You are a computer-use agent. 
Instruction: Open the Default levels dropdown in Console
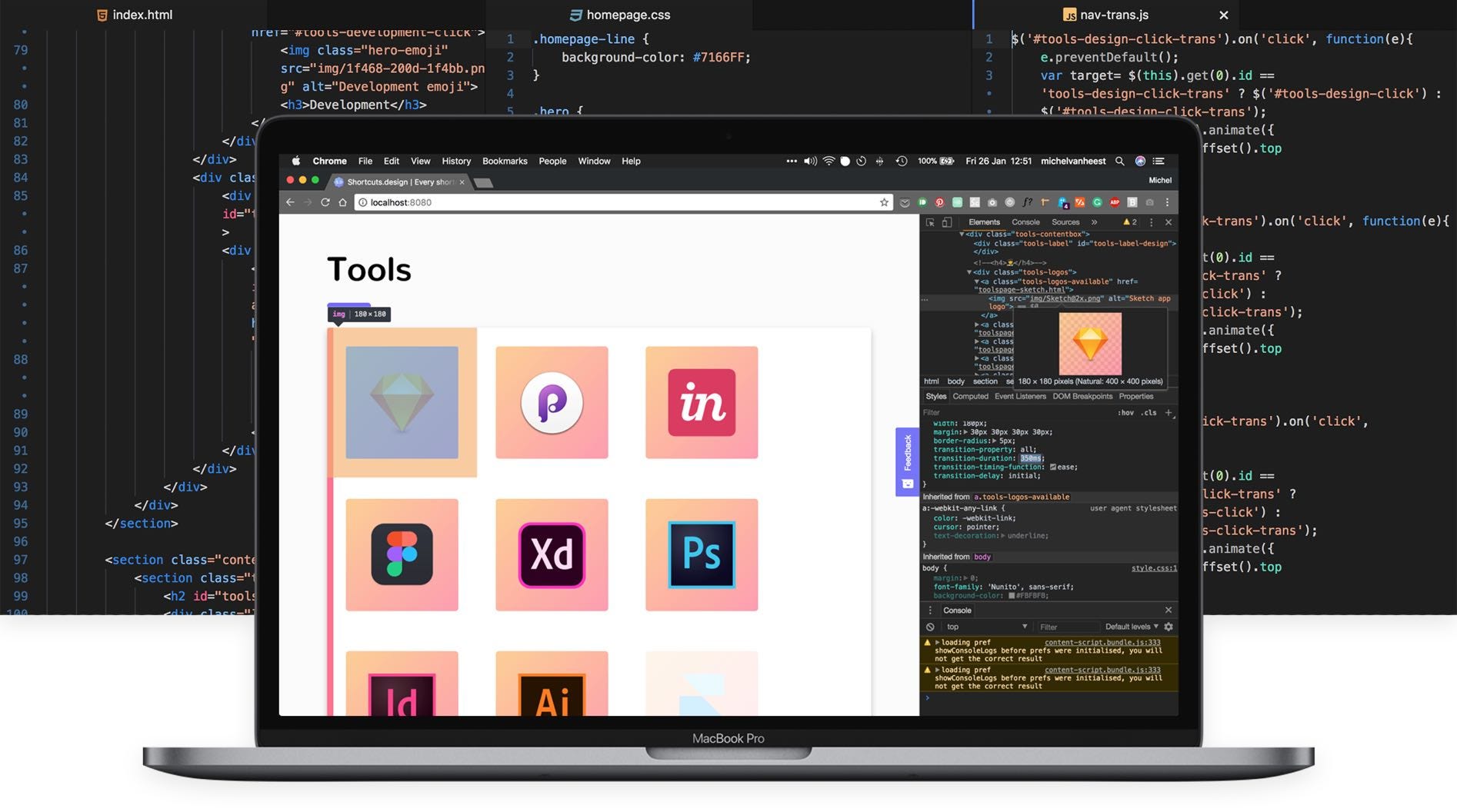[x=1130, y=627]
